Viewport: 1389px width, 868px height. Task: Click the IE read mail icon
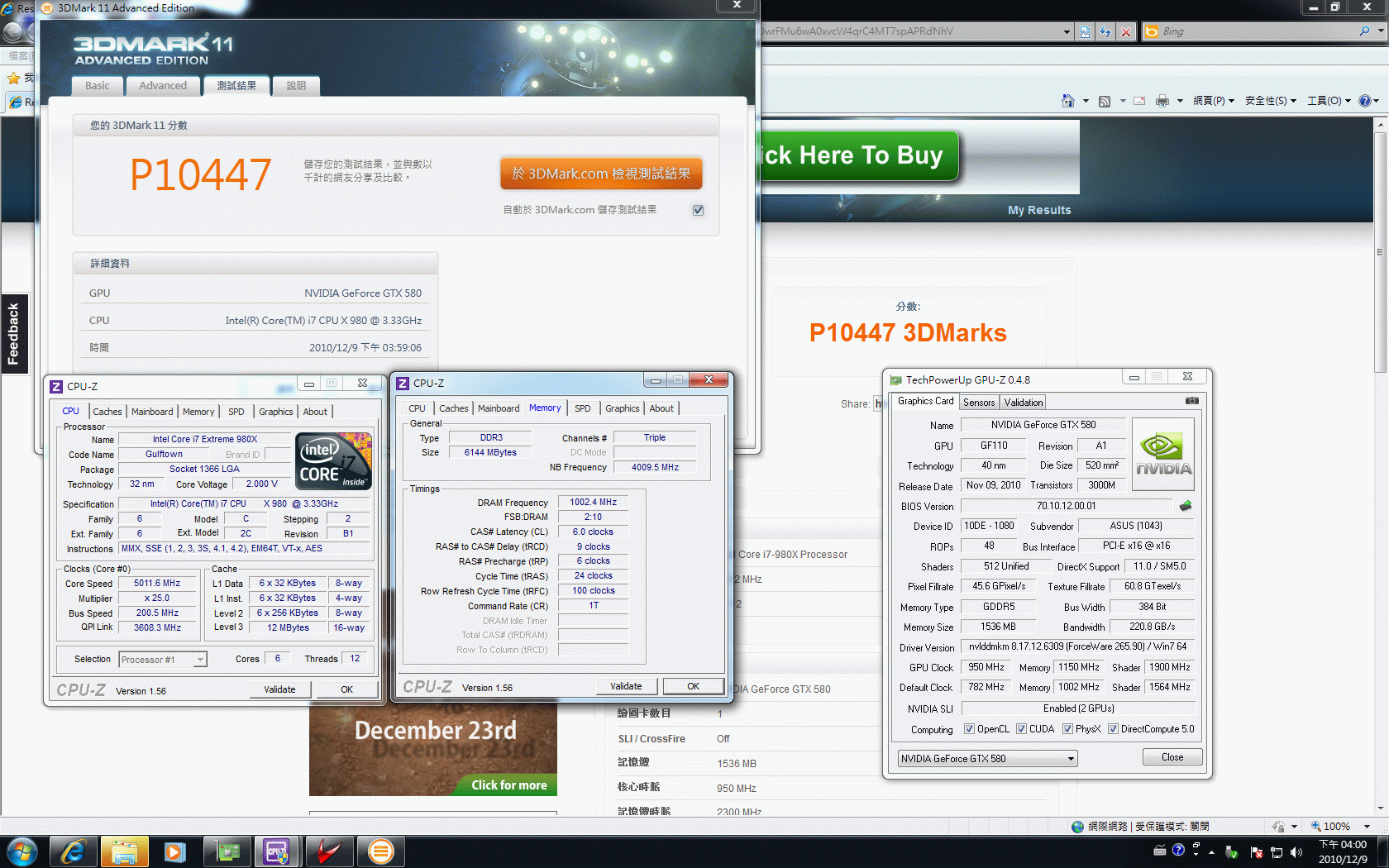pos(1139,101)
